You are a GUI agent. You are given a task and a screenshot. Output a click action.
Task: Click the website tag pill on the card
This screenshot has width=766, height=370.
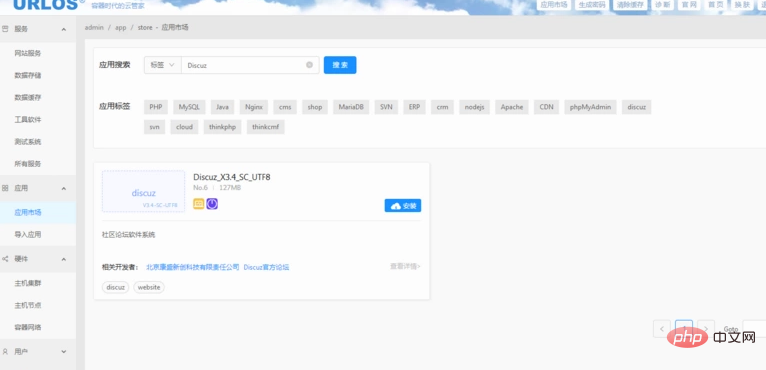point(149,287)
